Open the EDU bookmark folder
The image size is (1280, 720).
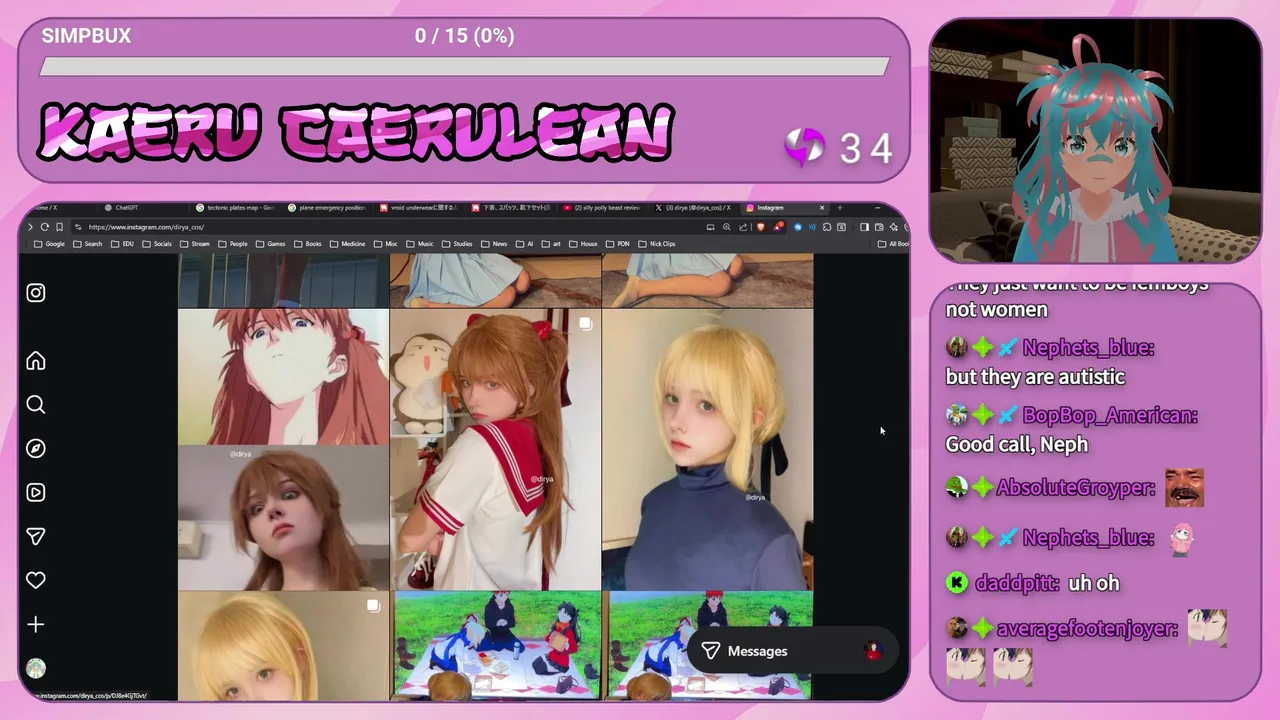point(122,243)
